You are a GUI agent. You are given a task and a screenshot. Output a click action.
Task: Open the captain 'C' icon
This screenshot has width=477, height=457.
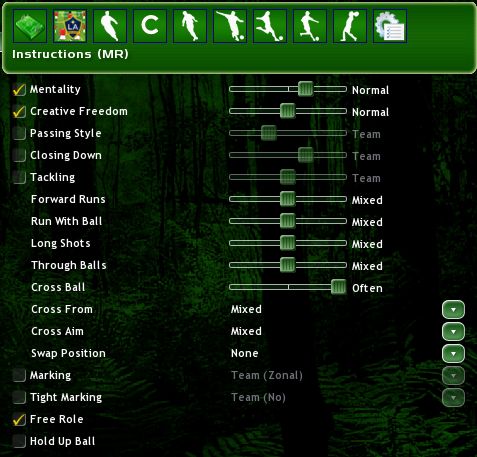pyautogui.click(x=150, y=26)
